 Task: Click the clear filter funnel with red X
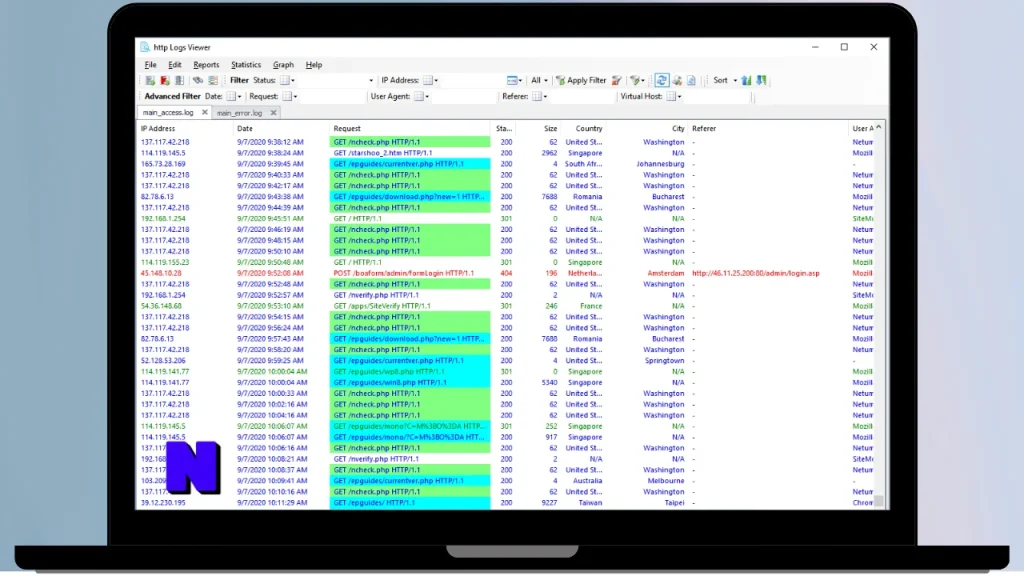coord(616,80)
